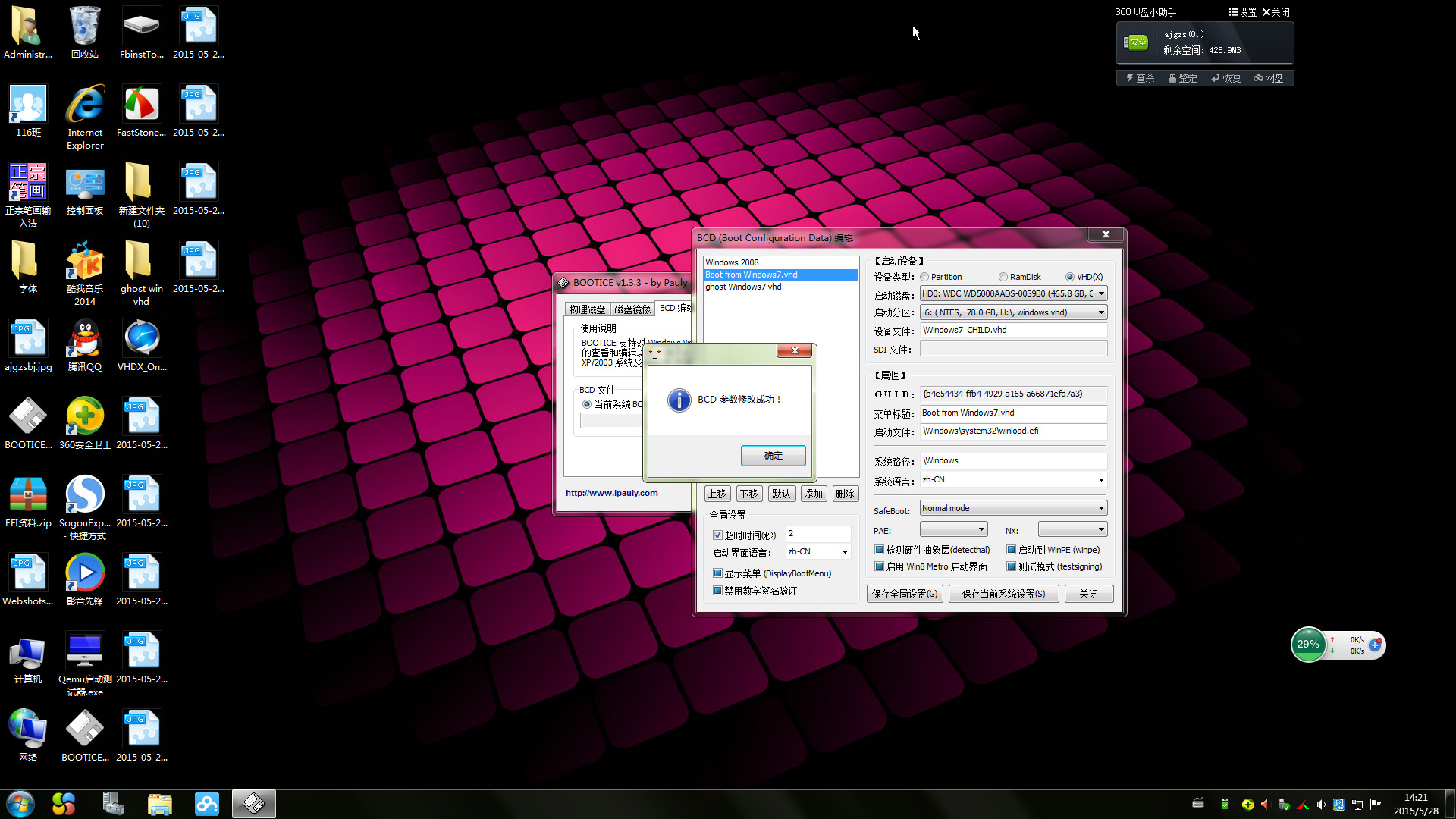Screen dimensions: 1456x819
Task: Expand the 启动分区 NTFS dropdown
Action: [x=1013, y=312]
